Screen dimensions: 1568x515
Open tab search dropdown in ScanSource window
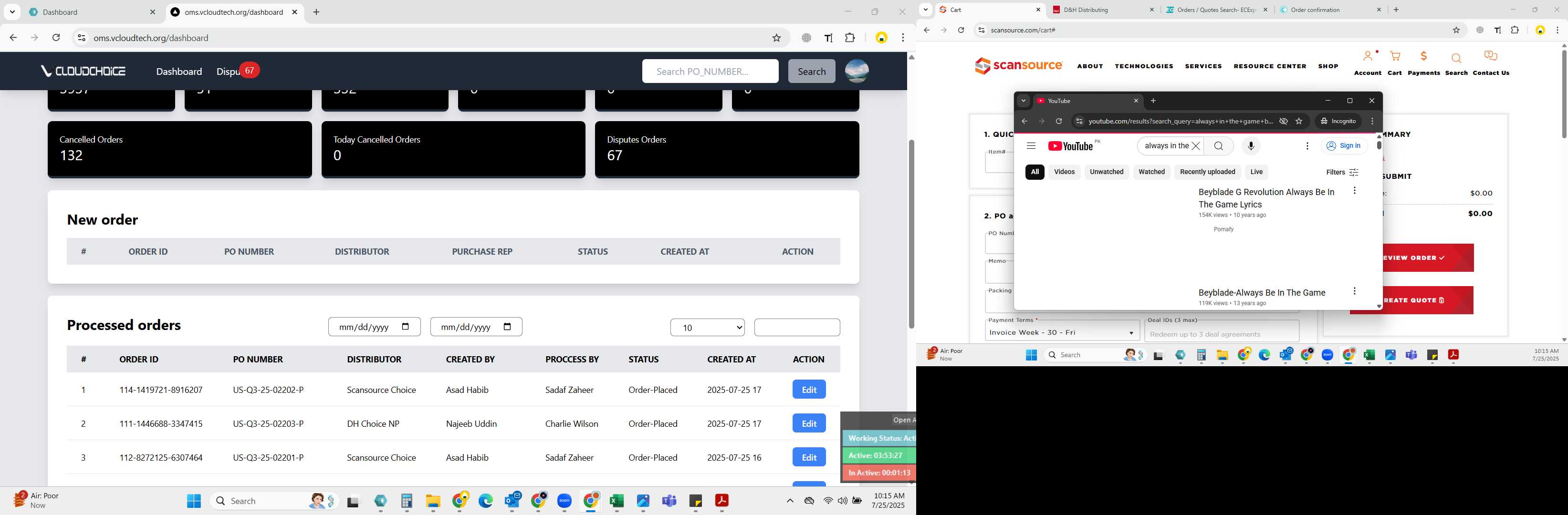pyautogui.click(x=925, y=10)
